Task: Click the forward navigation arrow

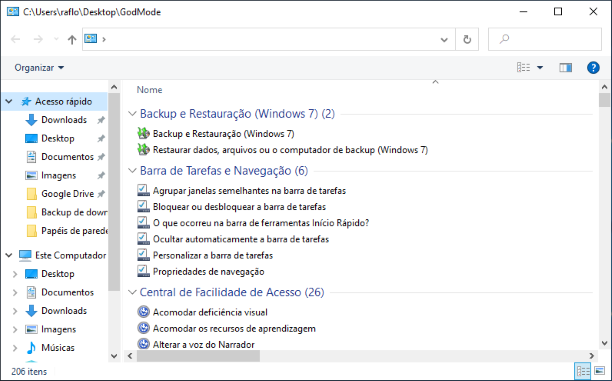Action: (38, 39)
